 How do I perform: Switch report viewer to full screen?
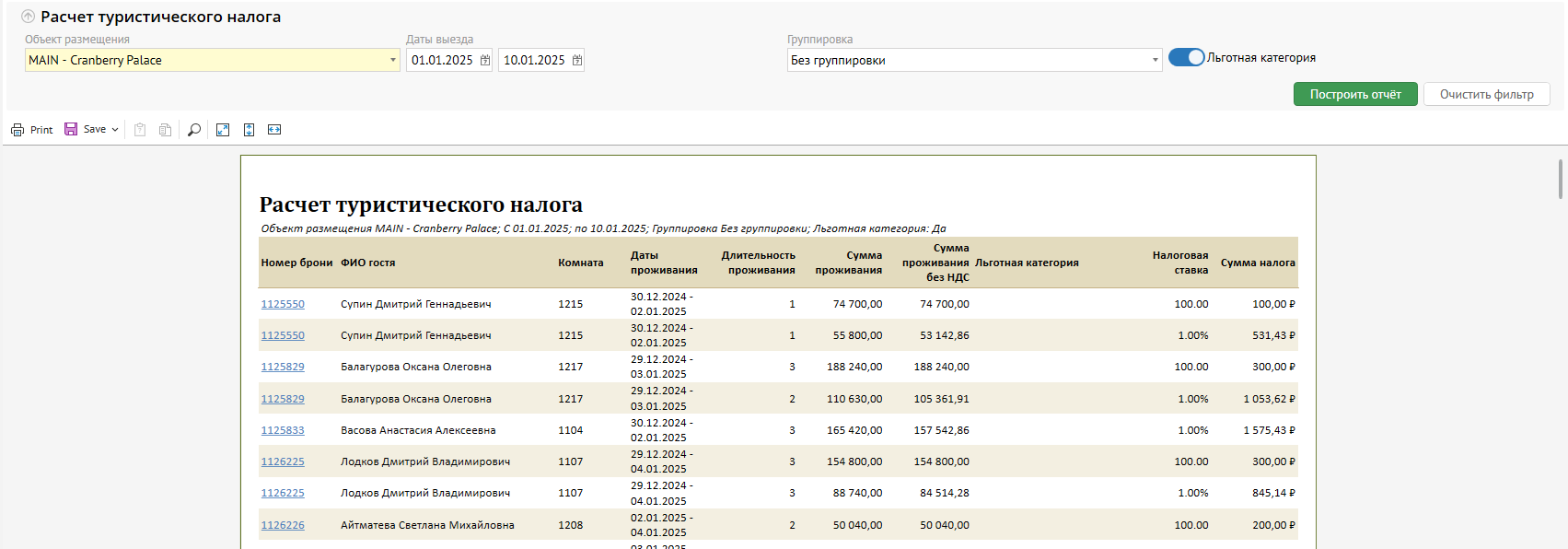223,130
